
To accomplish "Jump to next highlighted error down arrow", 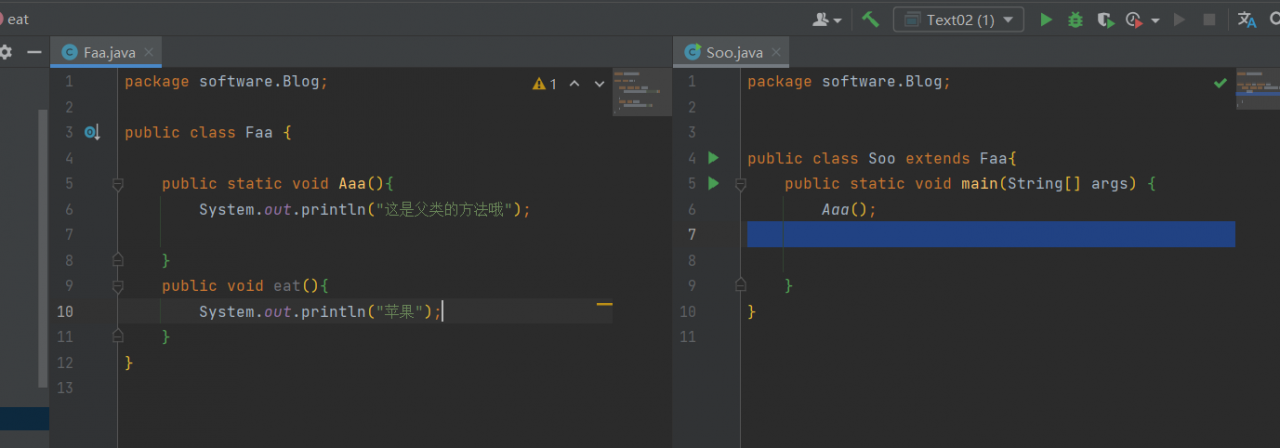I will [x=600, y=84].
